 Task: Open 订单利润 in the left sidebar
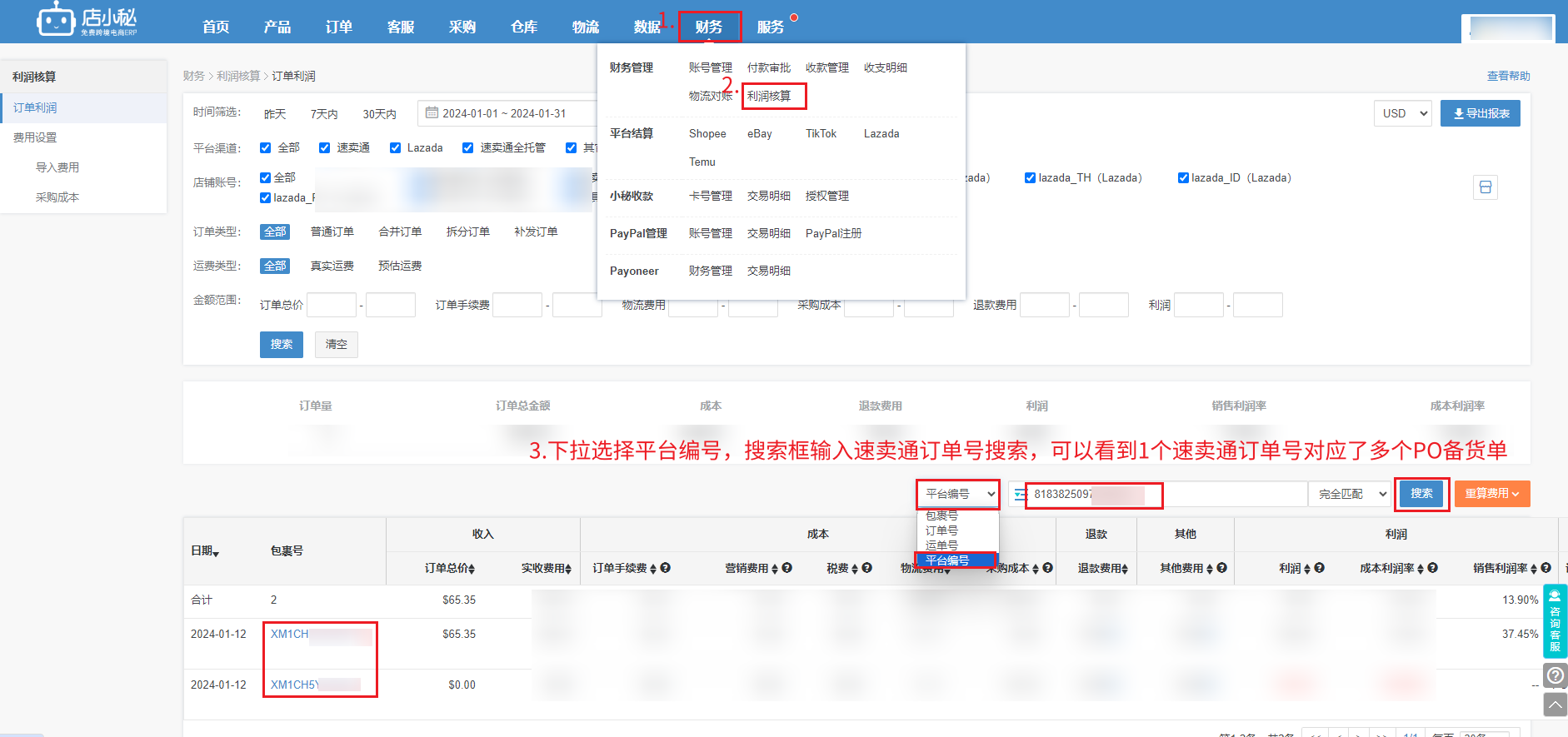(83, 107)
